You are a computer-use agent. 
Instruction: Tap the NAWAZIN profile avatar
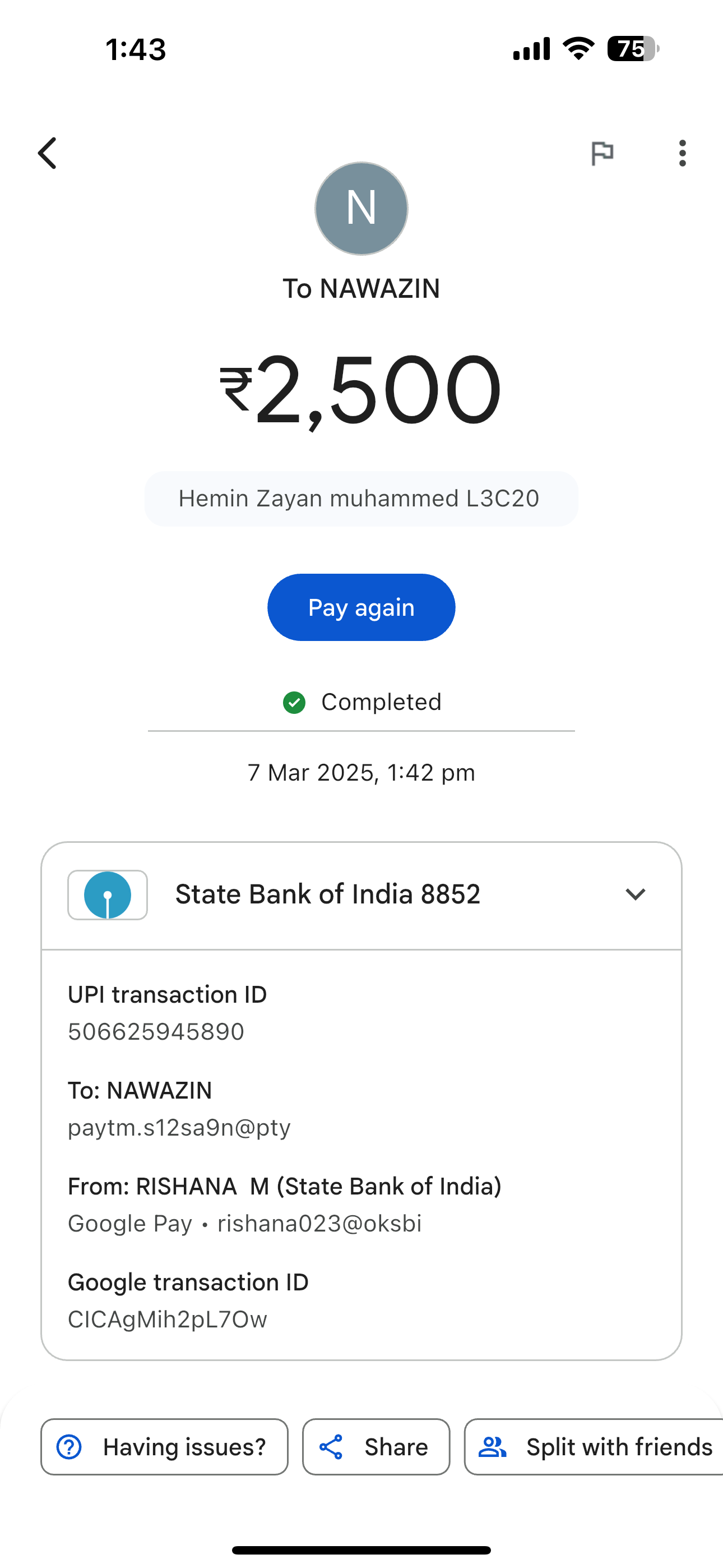click(x=361, y=208)
